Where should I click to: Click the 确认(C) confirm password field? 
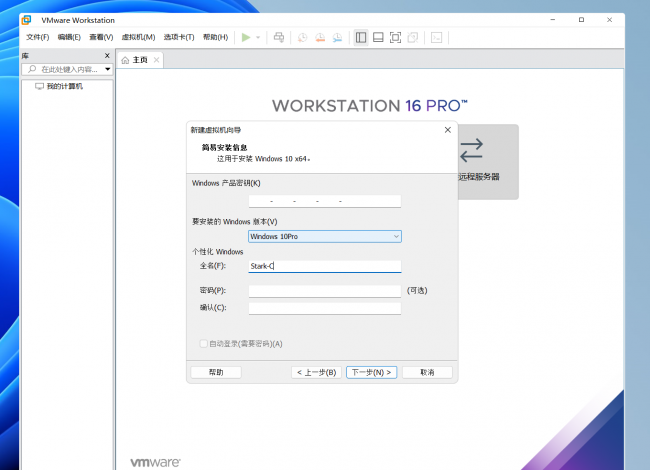[325, 308]
